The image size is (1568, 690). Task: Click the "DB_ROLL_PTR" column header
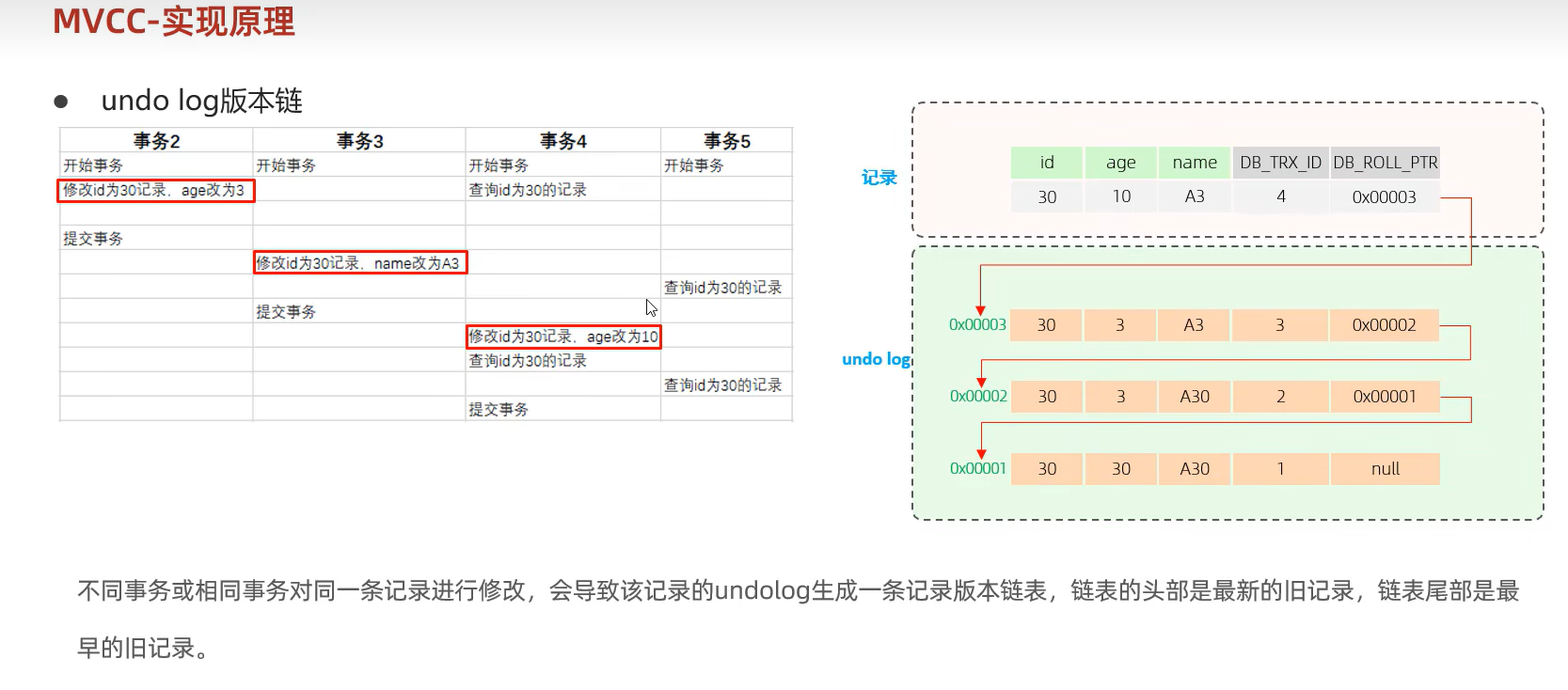click(1385, 163)
